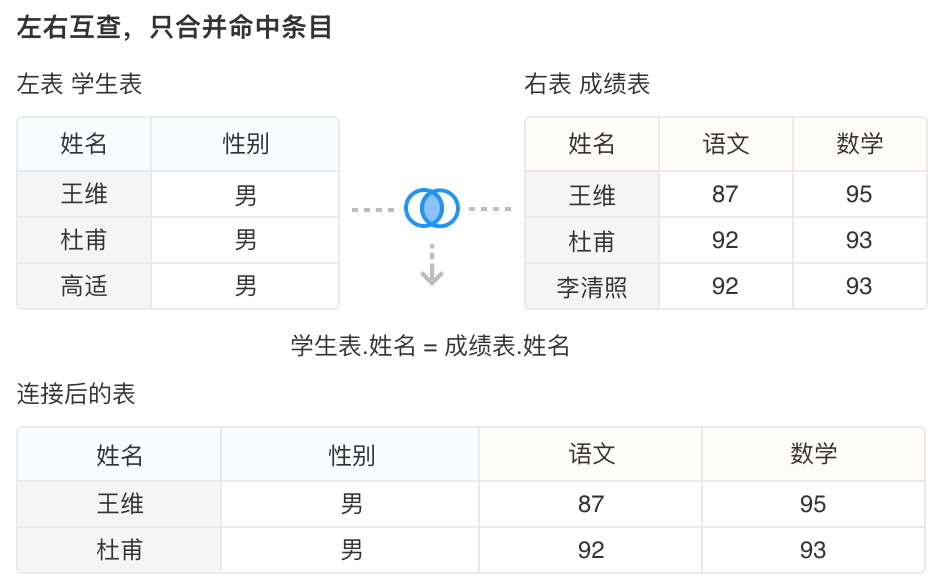Click 李清照 in the score table
This screenshot has height=586, width=950.
pos(592,287)
